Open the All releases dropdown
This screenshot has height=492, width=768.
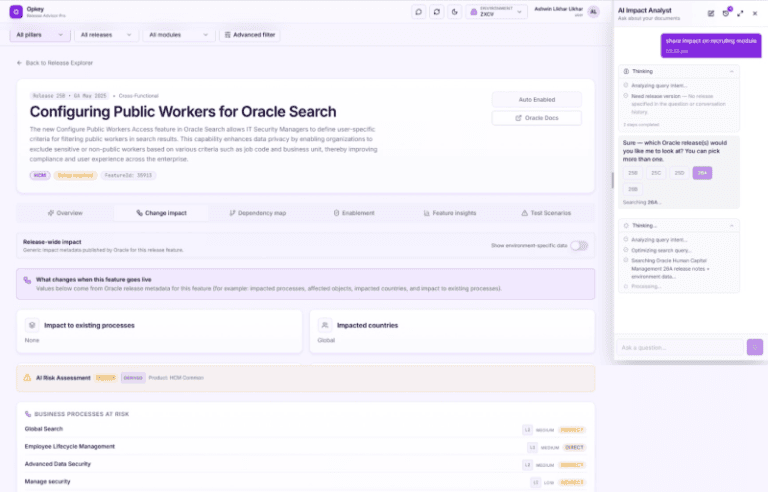coord(106,35)
